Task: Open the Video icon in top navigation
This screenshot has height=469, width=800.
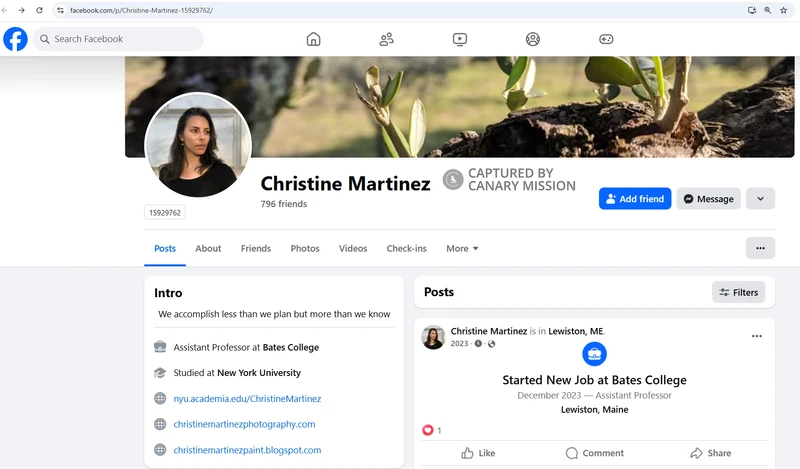Action: (x=460, y=39)
